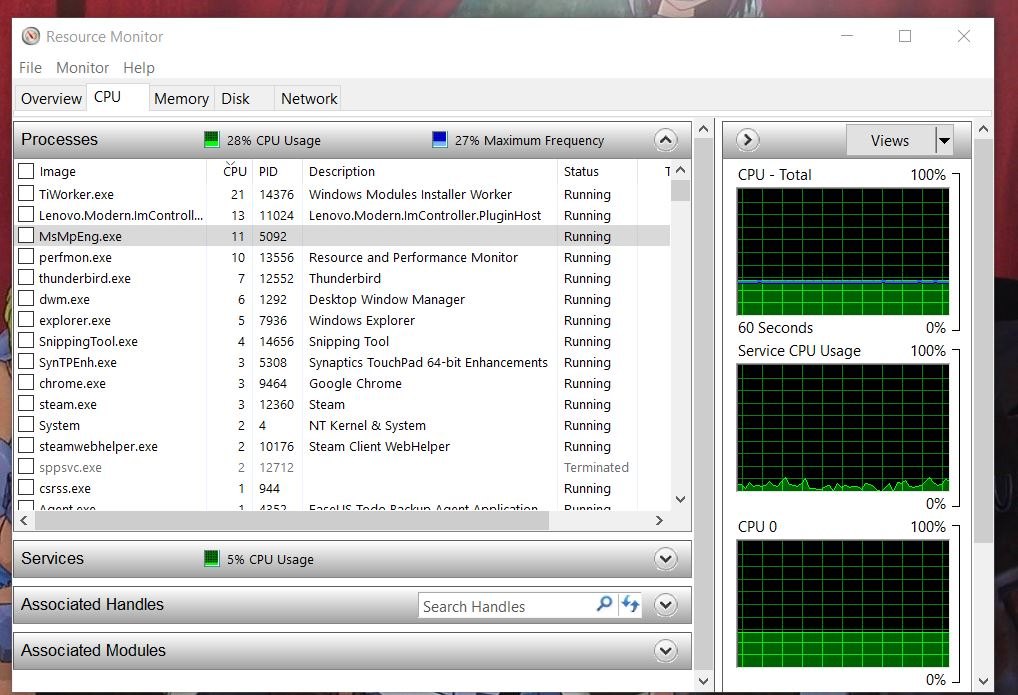Open the File menu
1018x695 pixels.
tap(31, 68)
